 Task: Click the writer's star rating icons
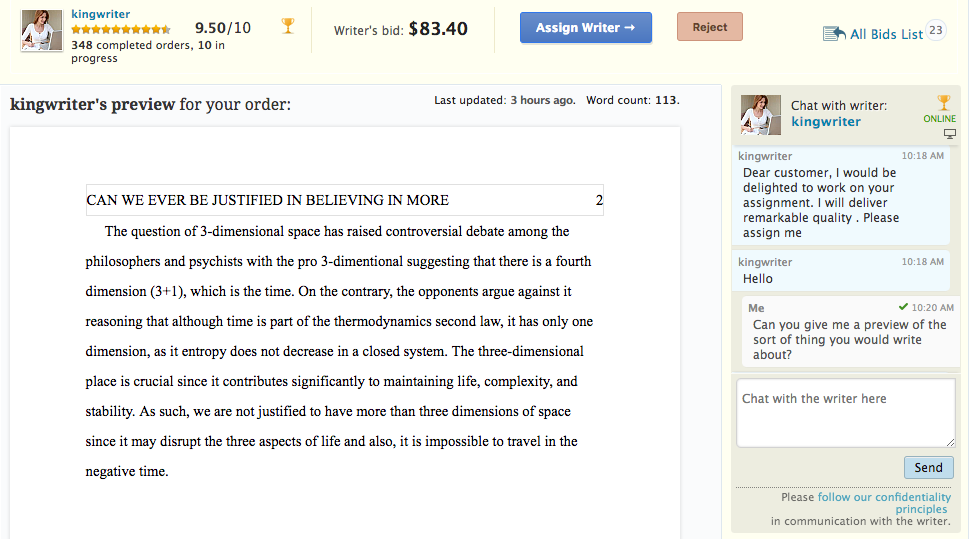click(121, 30)
